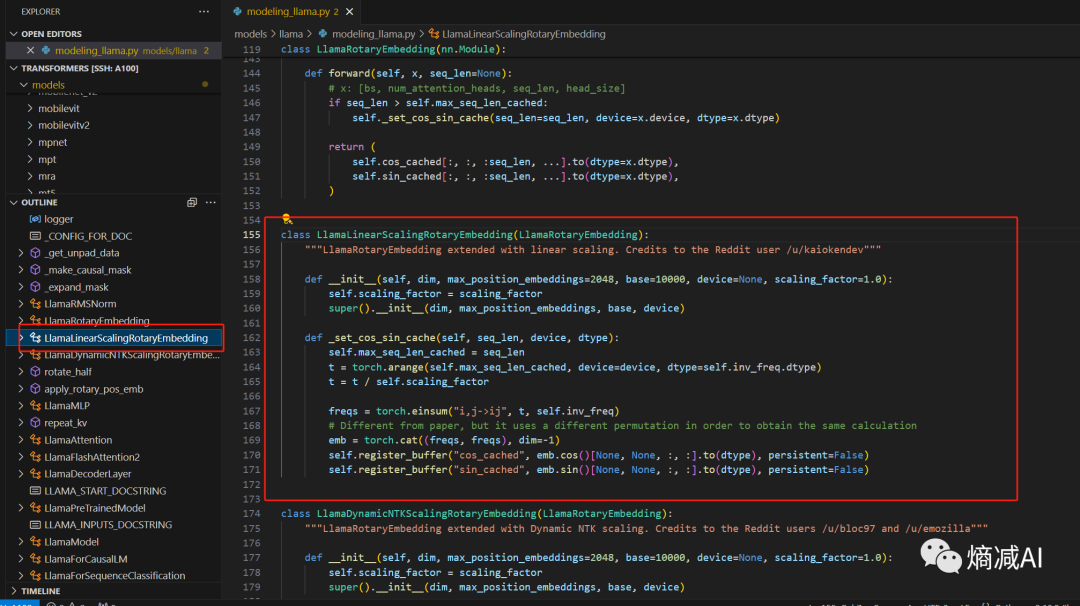Select apply_rotary_pos_emb in outline
1080x606 pixels.
point(94,389)
